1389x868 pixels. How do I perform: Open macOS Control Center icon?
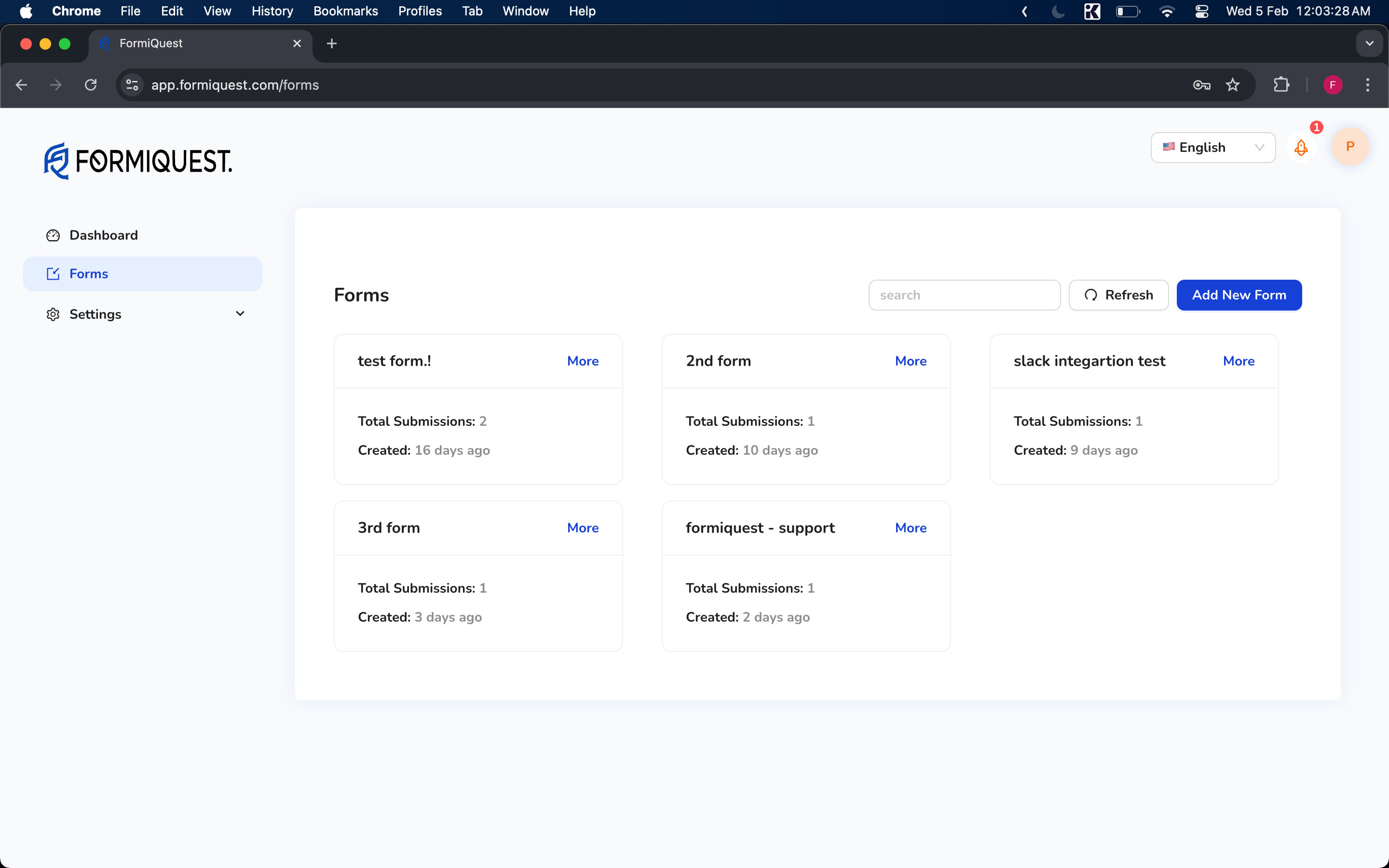pos(1201,11)
